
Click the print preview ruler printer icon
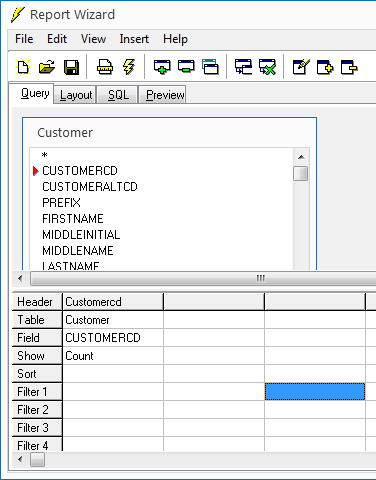105,67
